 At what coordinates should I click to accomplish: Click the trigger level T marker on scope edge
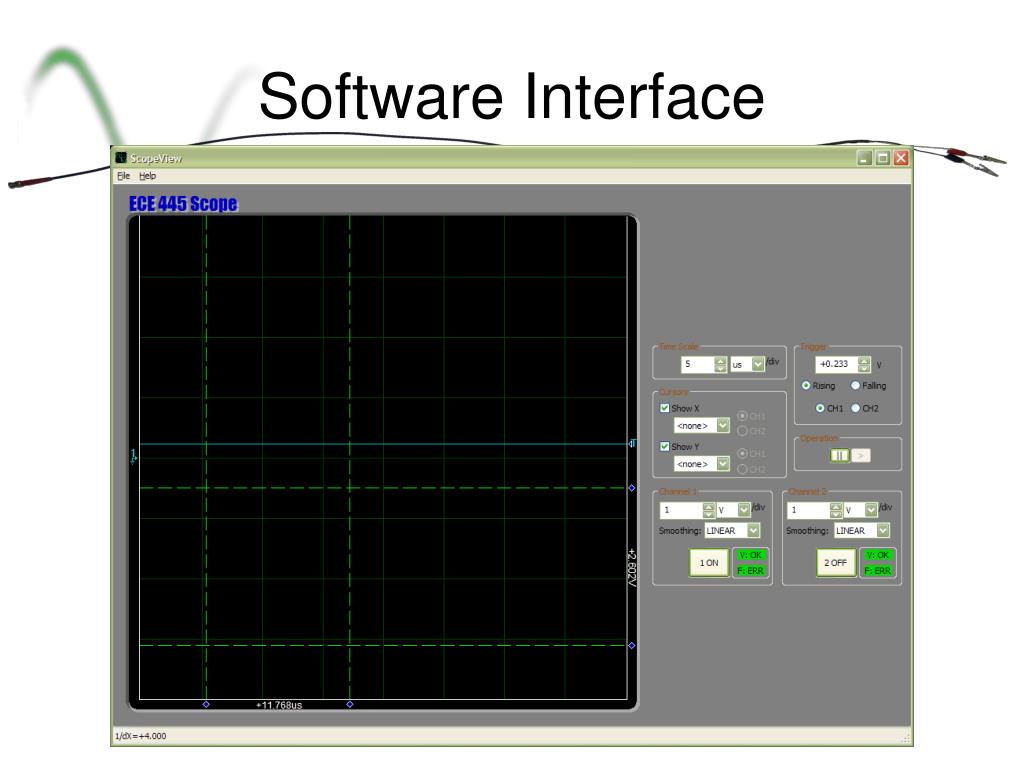632,443
